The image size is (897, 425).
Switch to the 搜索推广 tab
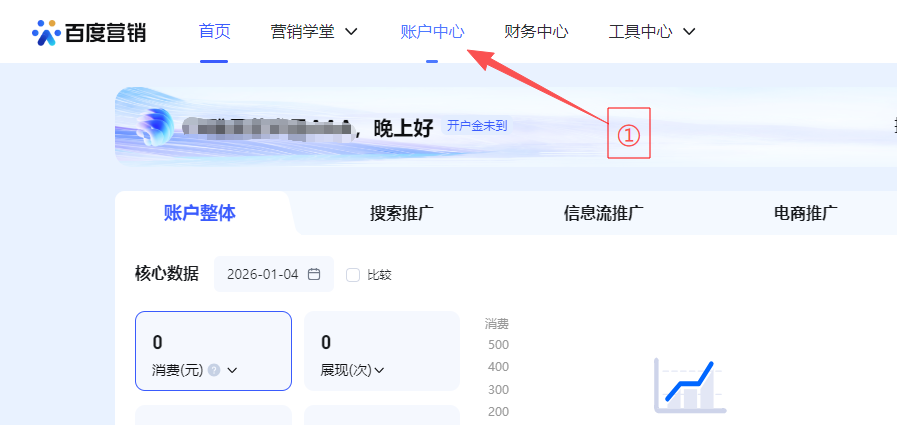(x=402, y=212)
